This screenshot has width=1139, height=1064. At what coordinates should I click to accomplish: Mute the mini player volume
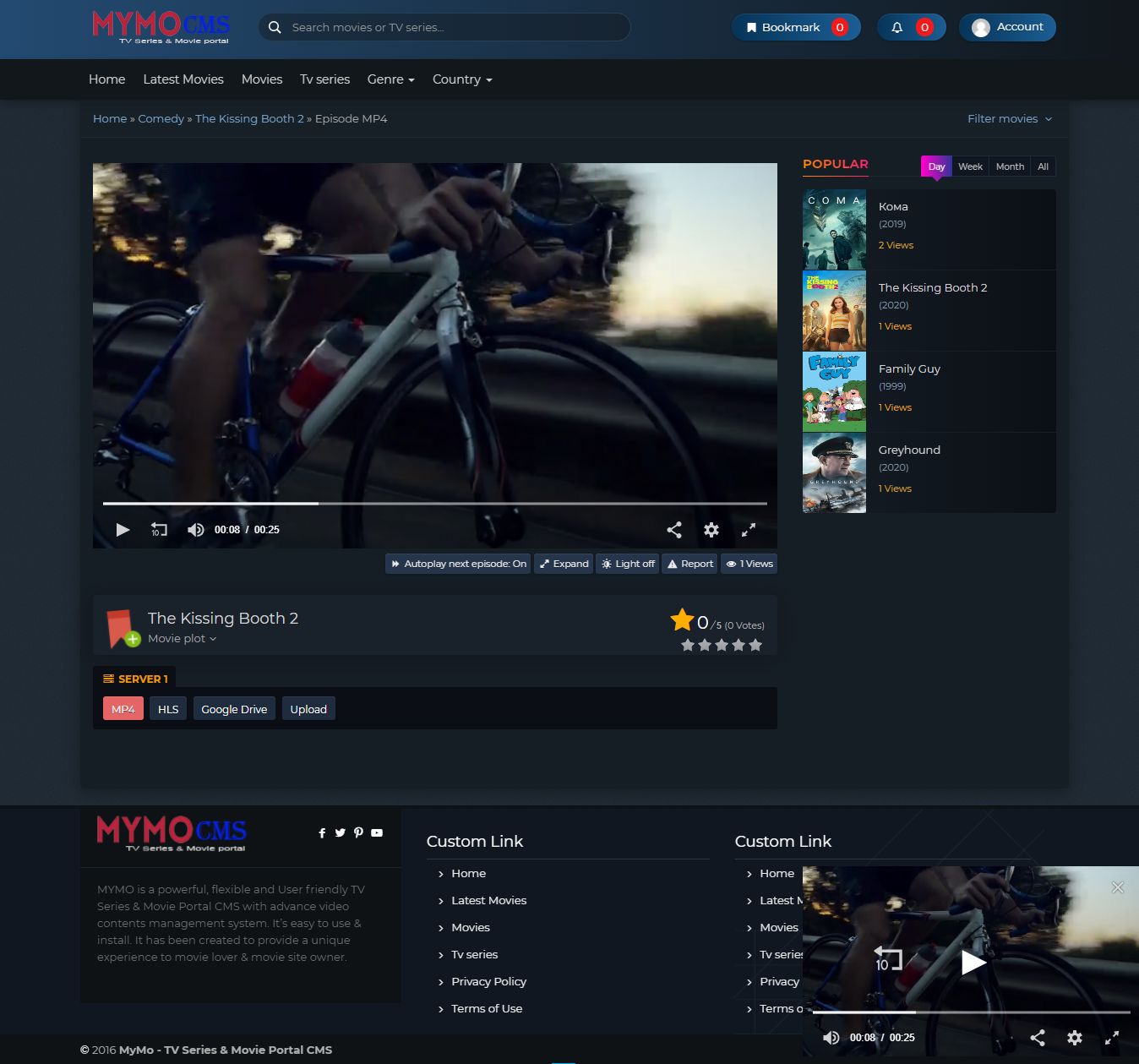click(831, 1038)
